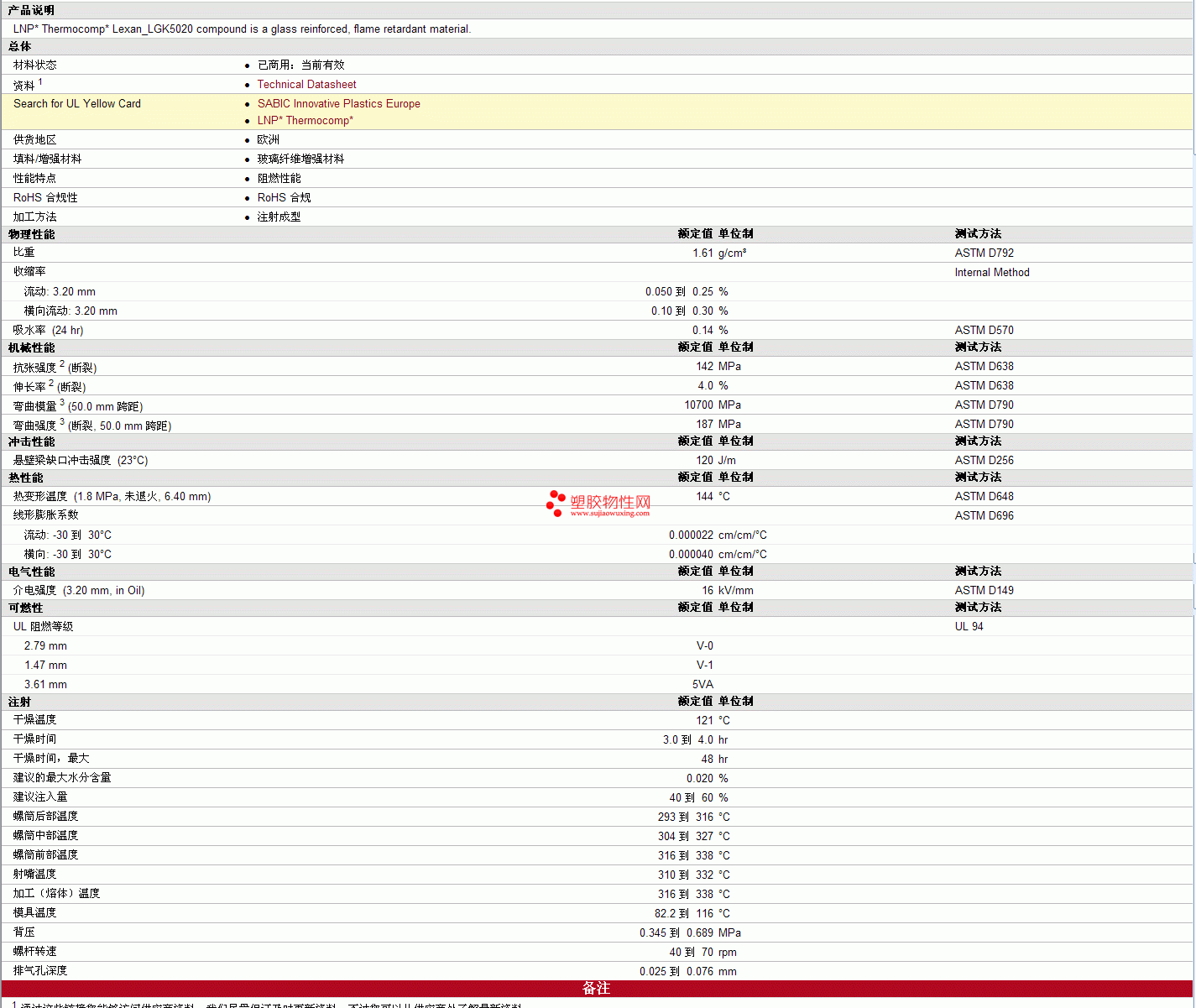The height and width of the screenshot is (1008, 1196).
Task: Click the 可燃性 section header
Action: click(x=26, y=608)
